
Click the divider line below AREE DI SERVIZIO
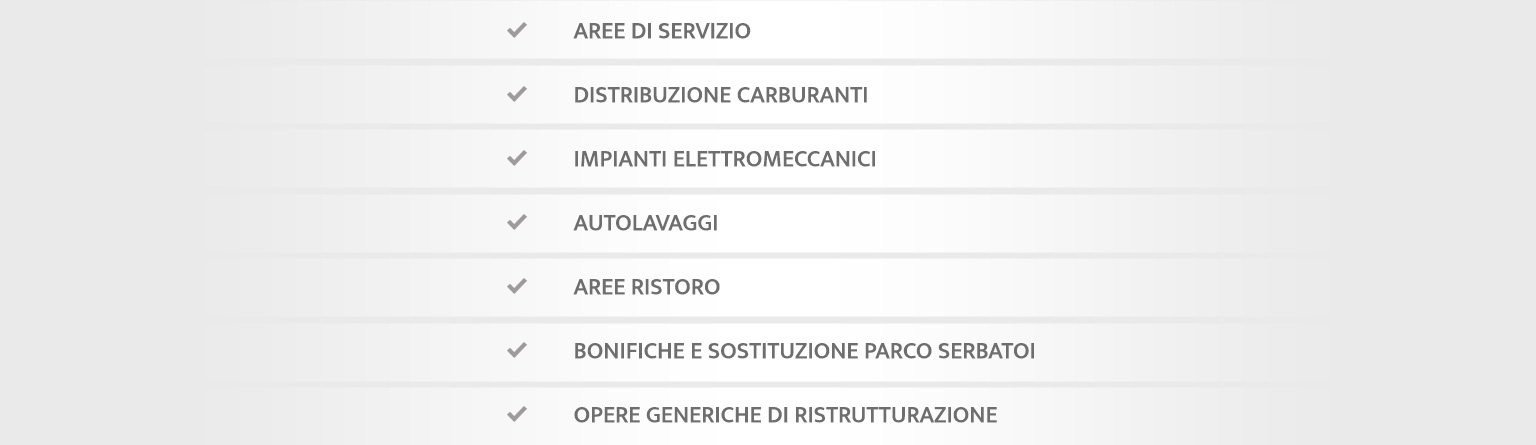[768, 63]
